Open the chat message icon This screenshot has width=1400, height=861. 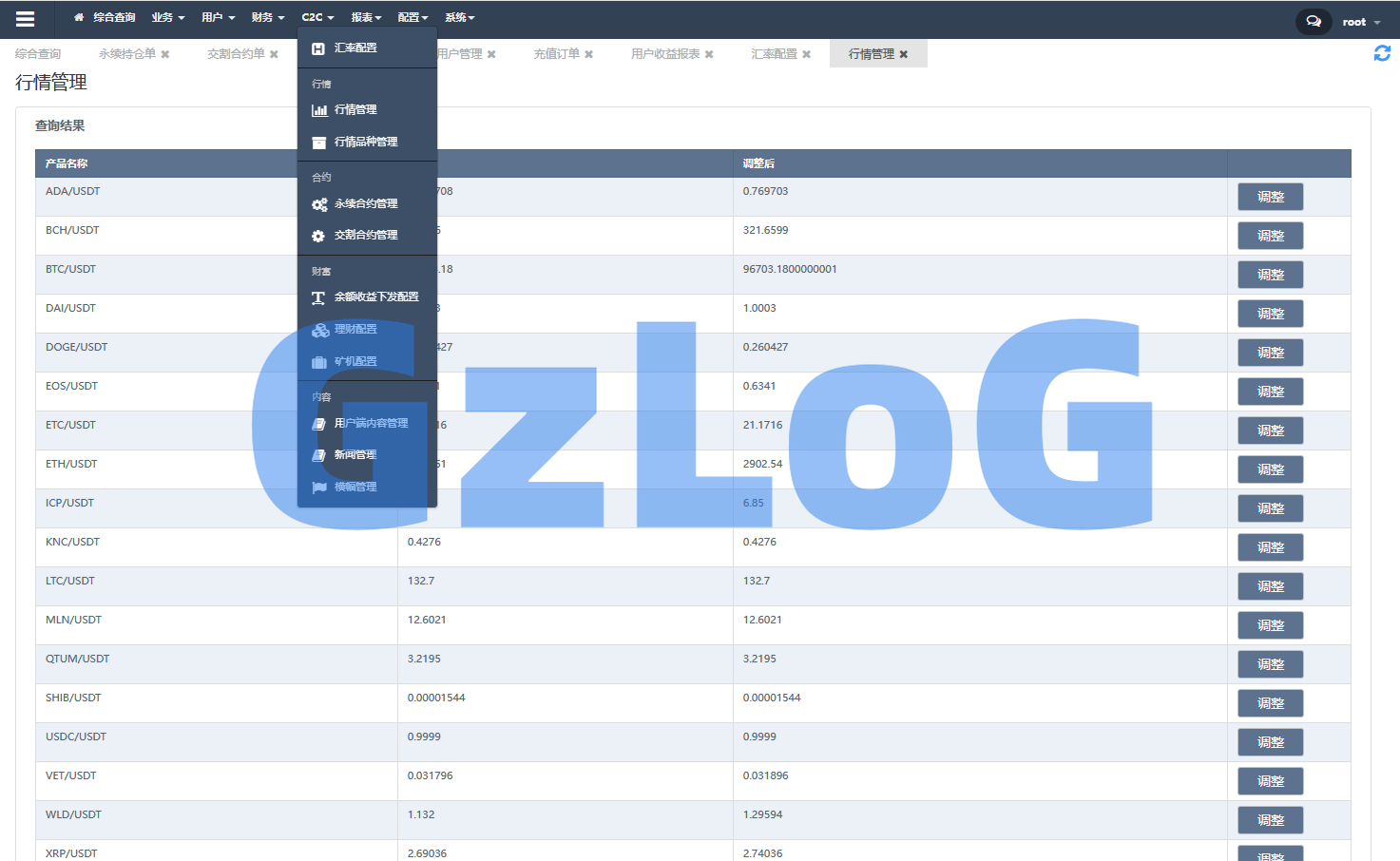(x=1313, y=21)
